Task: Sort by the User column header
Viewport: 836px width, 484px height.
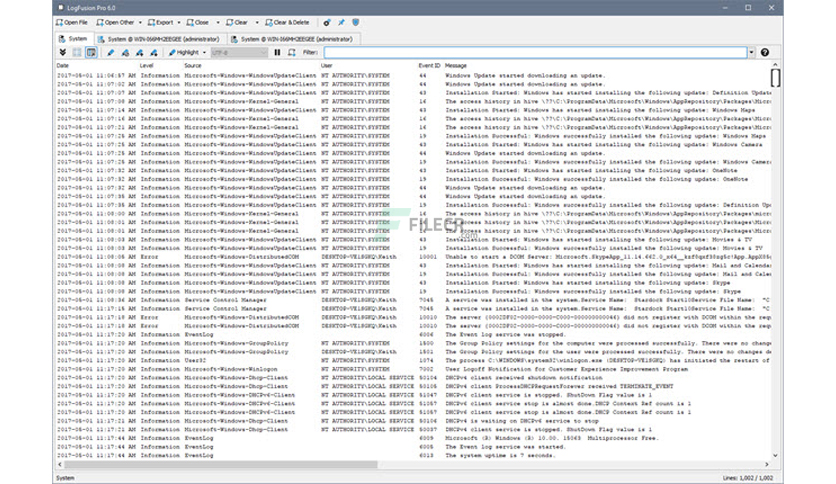Action: click(x=327, y=66)
